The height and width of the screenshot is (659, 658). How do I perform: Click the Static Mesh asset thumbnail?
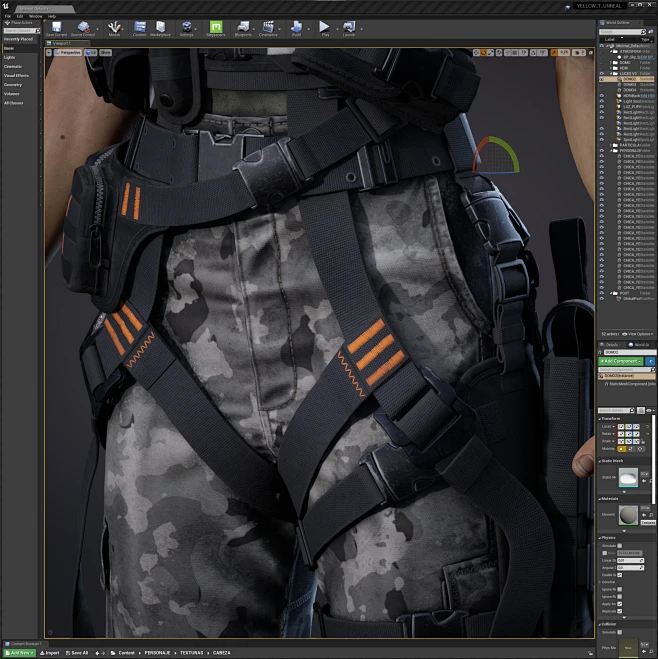pos(628,477)
